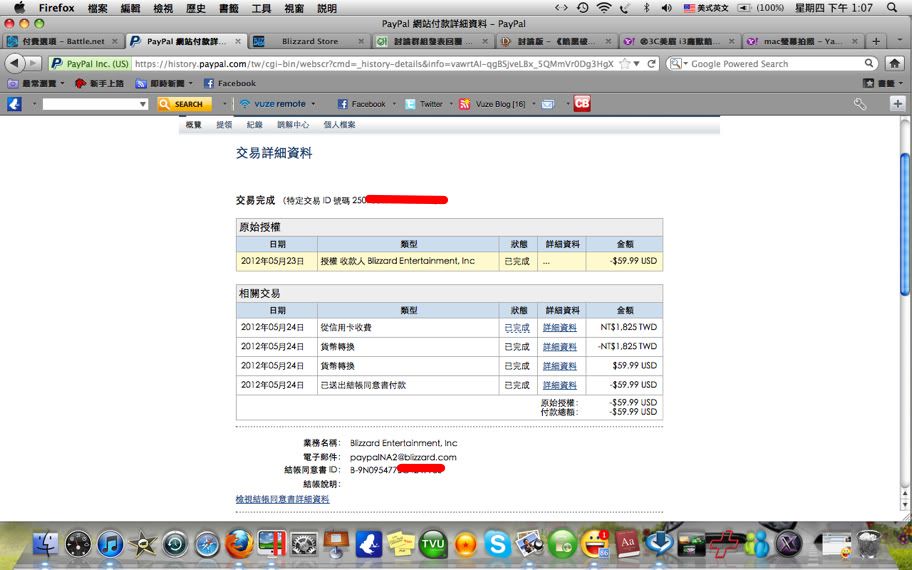The width and height of the screenshot is (912, 570).
Task: Go to the Firefox home page icon
Action: tap(895, 63)
